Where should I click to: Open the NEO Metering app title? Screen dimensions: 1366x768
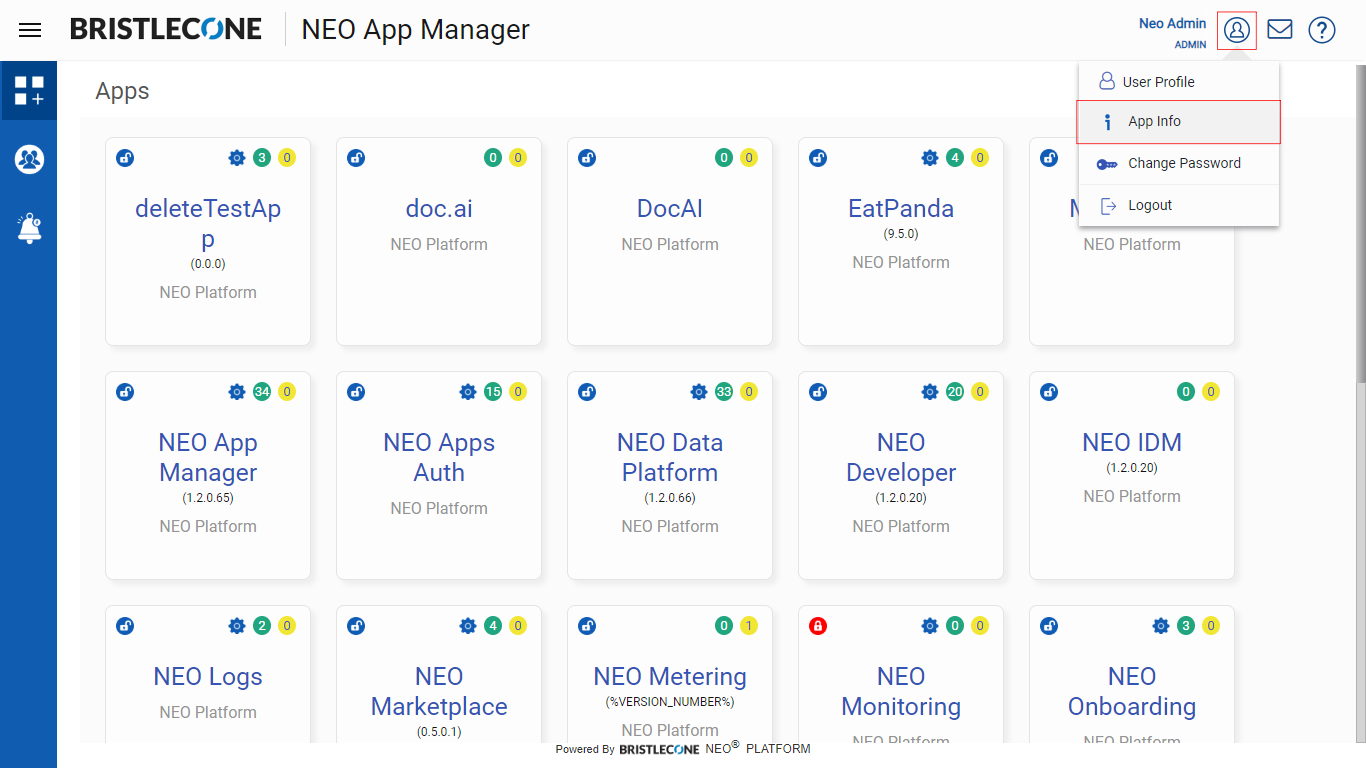coord(670,677)
